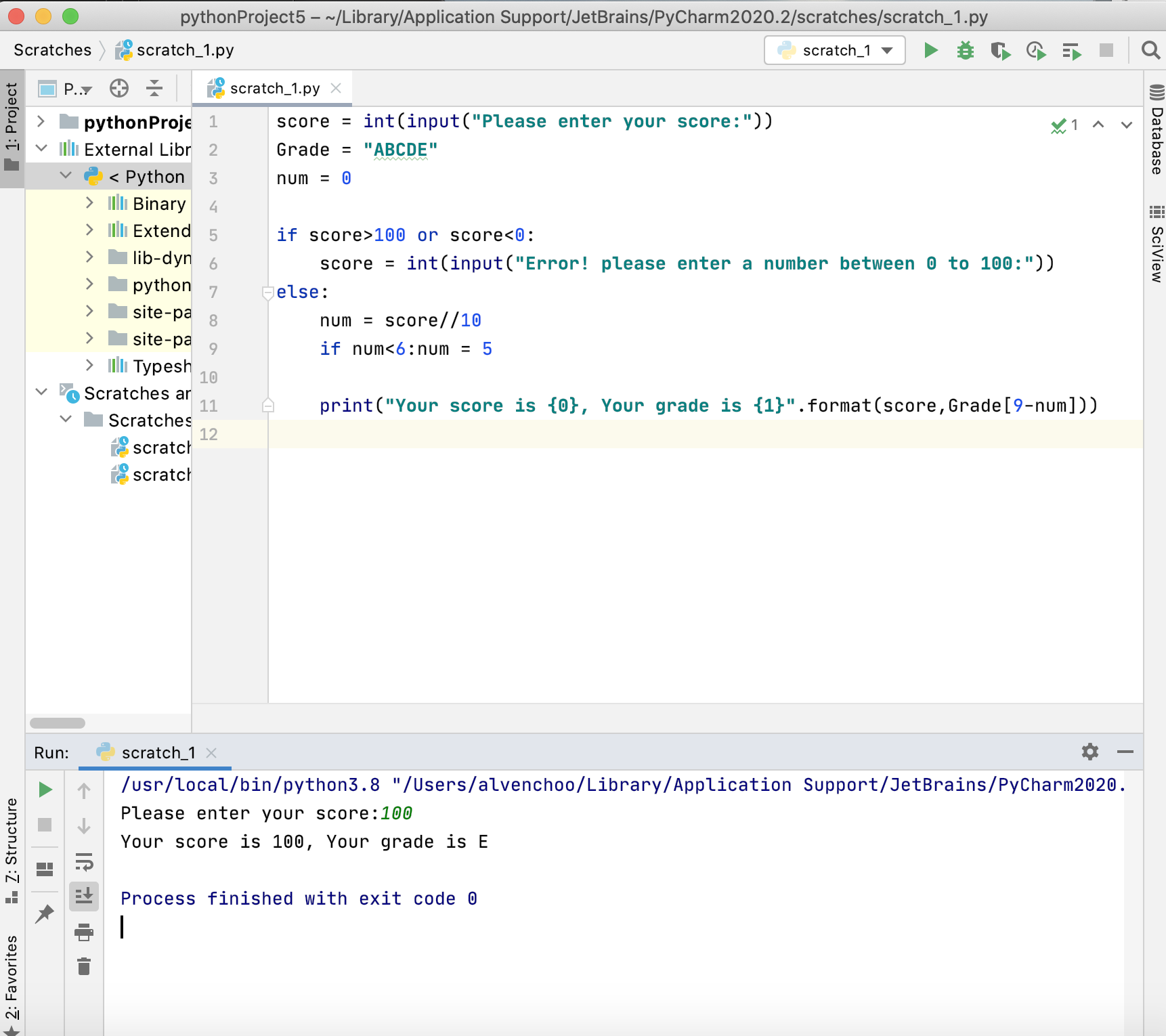Toggle fold end marker on line 11
Image resolution: width=1166 pixels, height=1036 pixels.
click(267, 405)
